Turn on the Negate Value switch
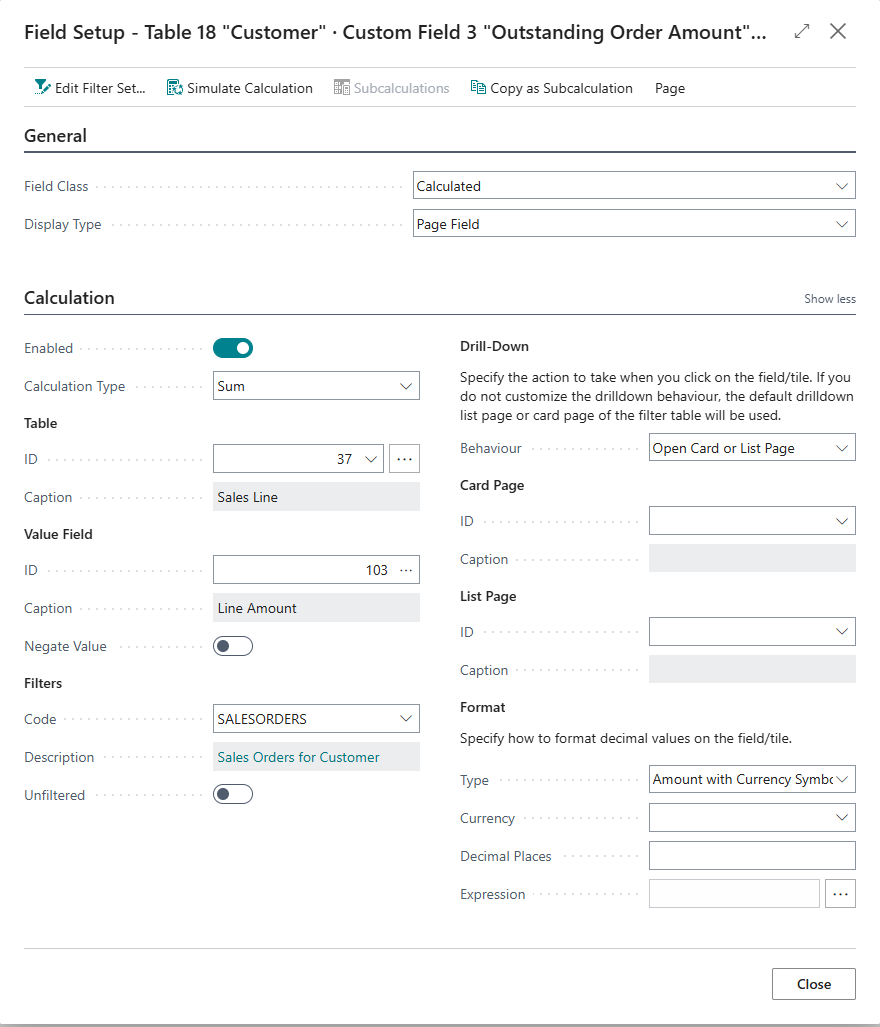The image size is (880, 1027). point(232,646)
